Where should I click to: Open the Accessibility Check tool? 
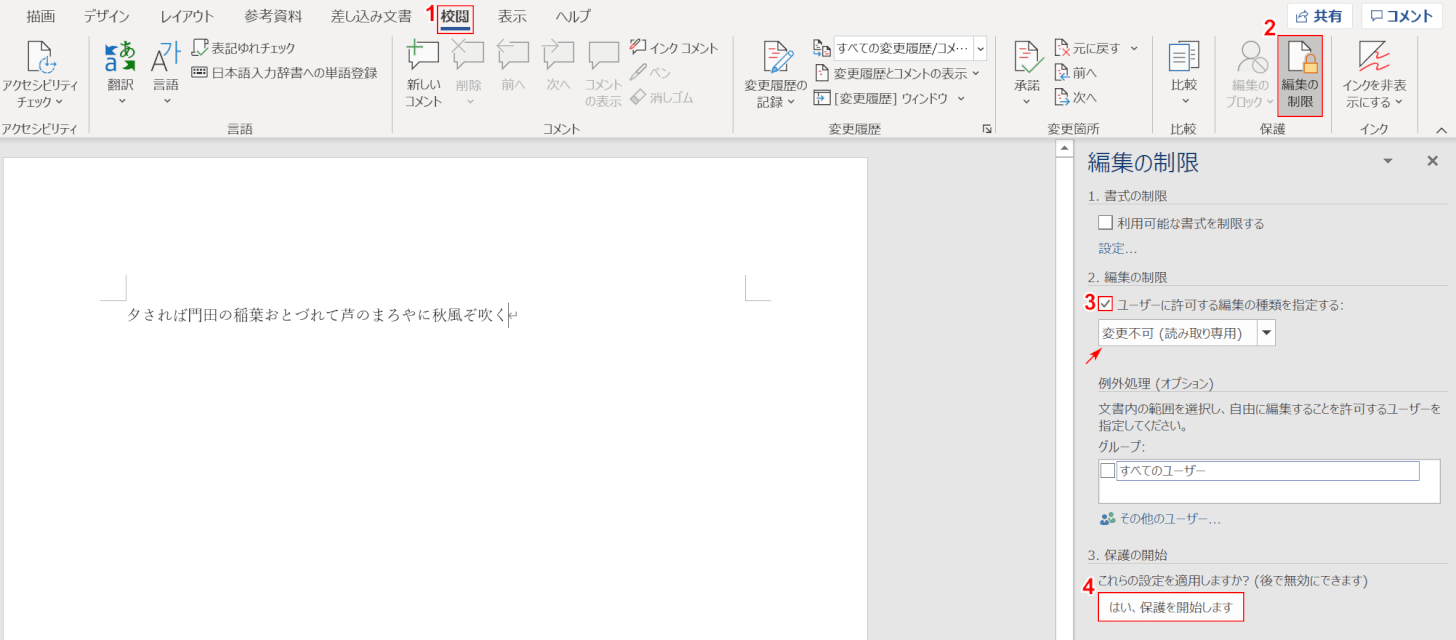[x=40, y=60]
